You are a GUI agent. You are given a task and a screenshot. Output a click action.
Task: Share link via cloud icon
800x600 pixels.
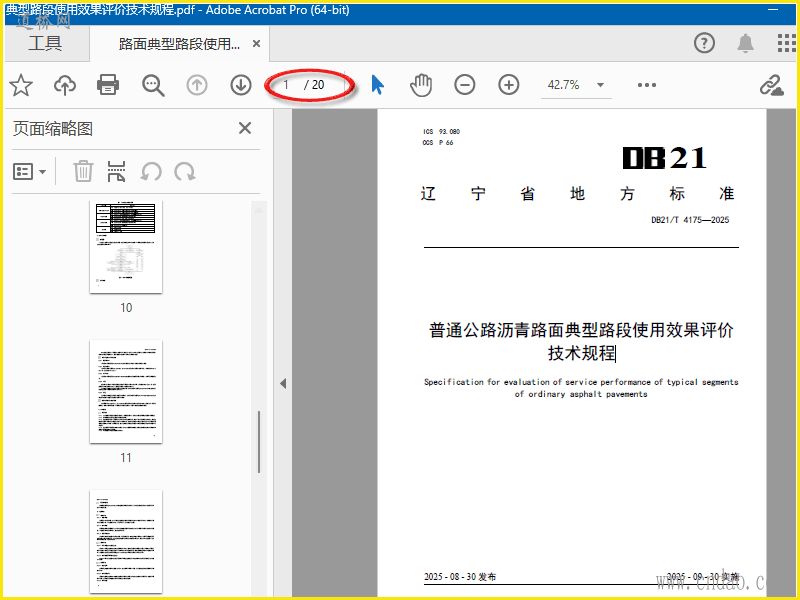click(771, 85)
